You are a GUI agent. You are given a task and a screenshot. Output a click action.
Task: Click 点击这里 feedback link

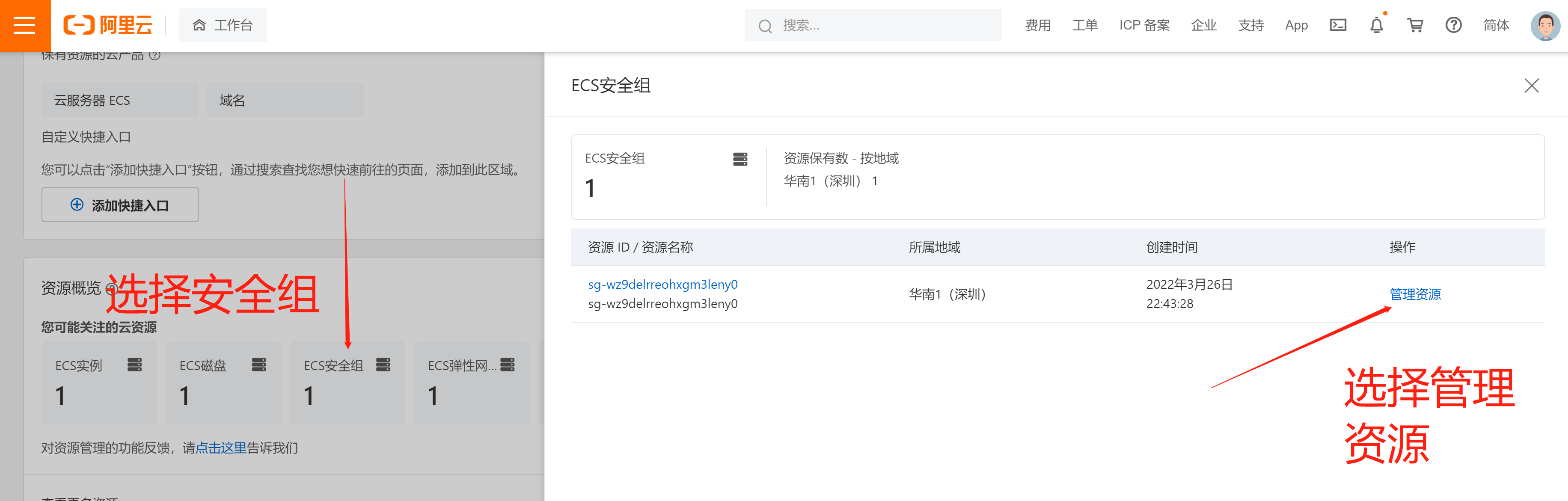point(220,448)
